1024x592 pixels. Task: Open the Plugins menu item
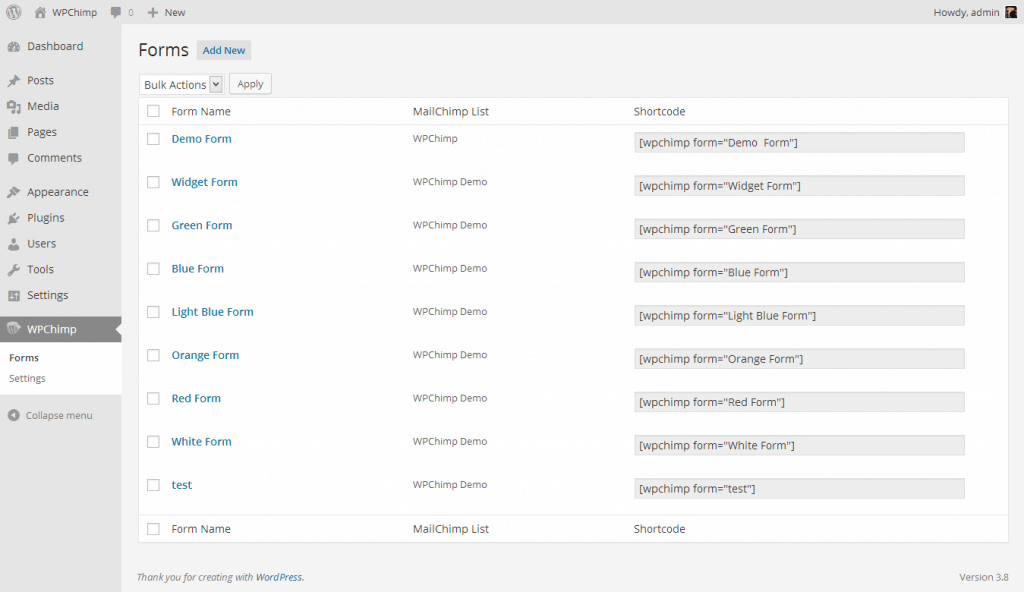[x=46, y=218]
